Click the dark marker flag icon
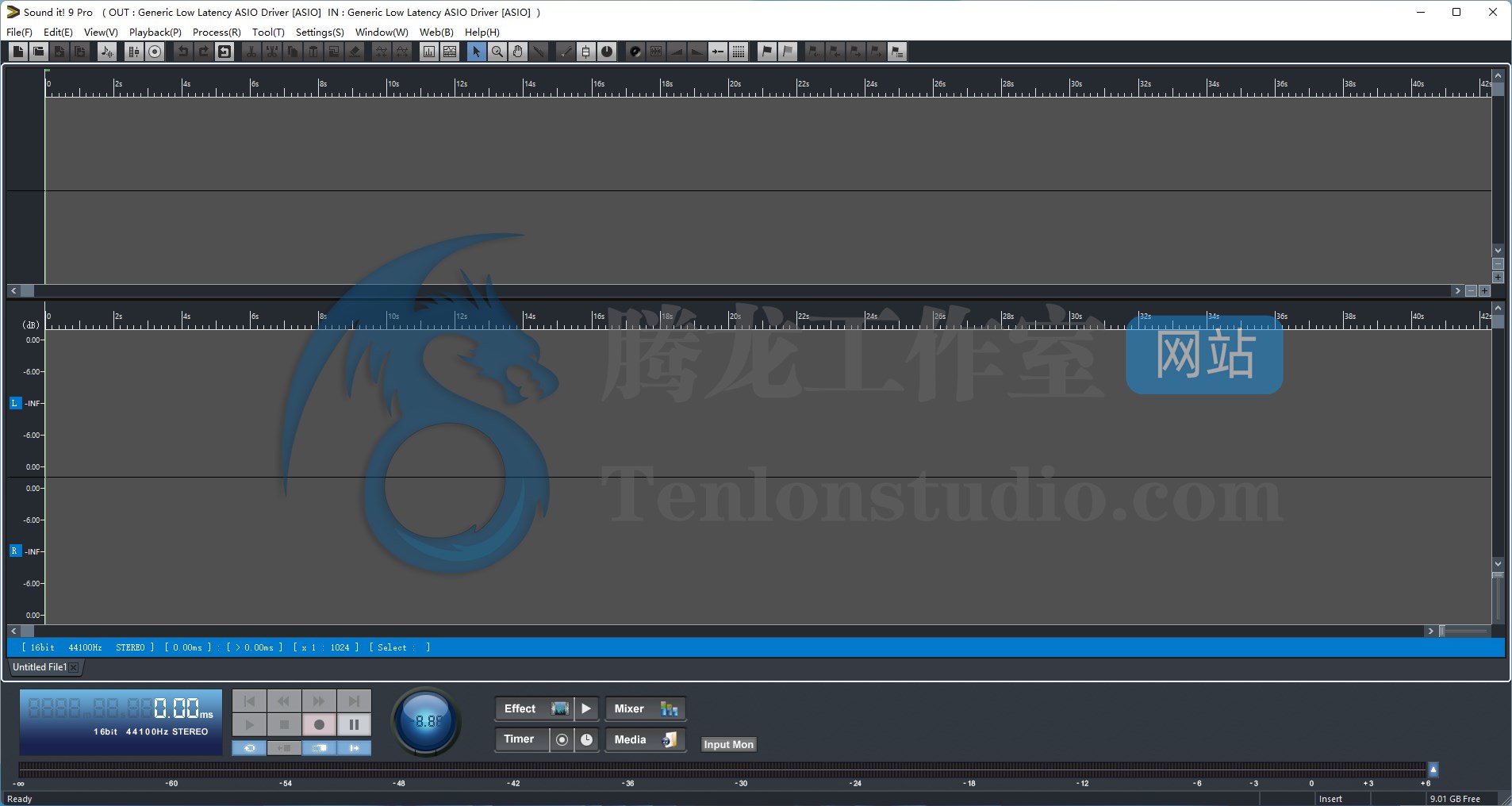This screenshot has height=806, width=1512. [766, 52]
